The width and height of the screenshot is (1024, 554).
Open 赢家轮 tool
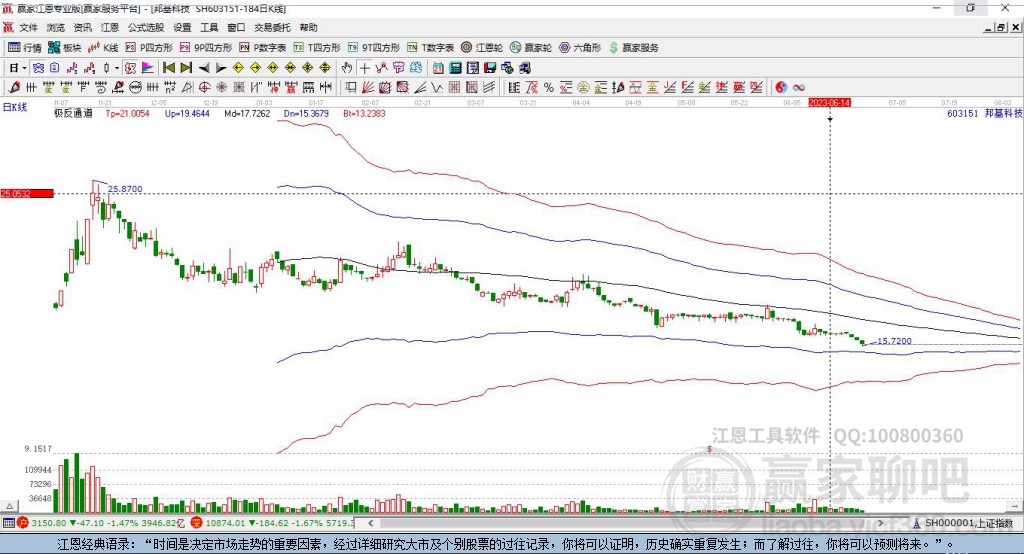click(531, 48)
